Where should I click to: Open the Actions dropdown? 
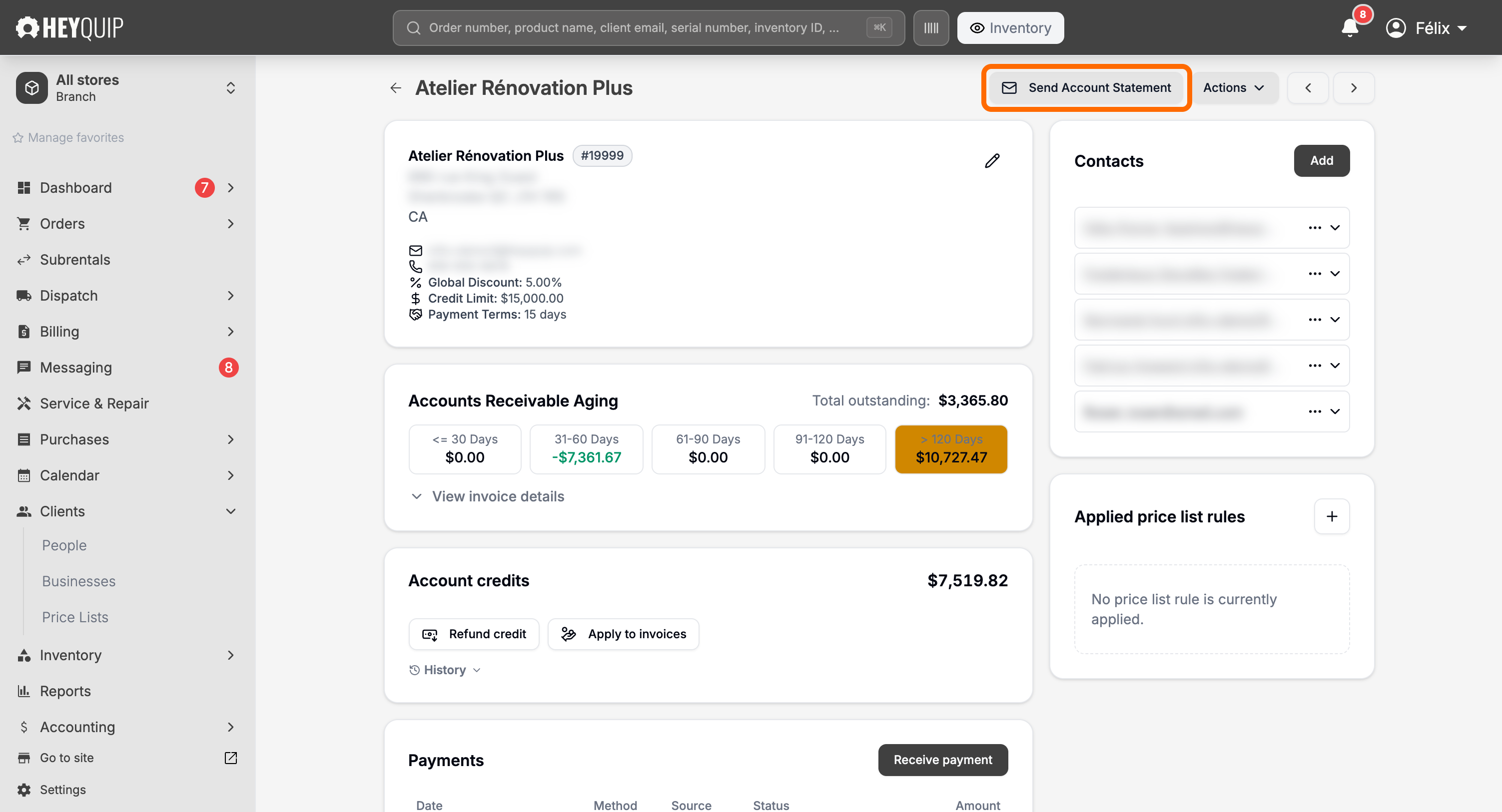pos(1233,87)
